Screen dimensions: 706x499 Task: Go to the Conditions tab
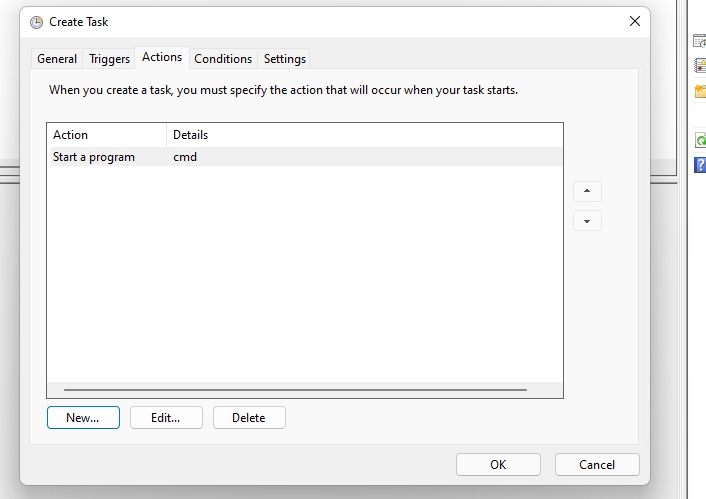tap(223, 59)
